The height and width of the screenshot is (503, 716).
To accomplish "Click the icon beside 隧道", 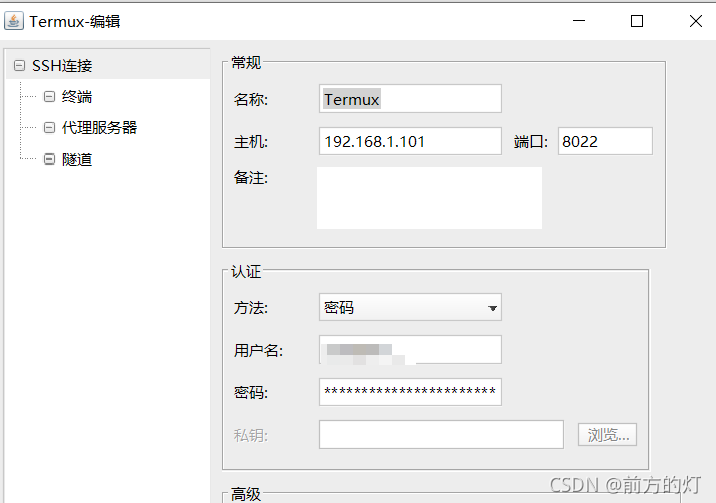I will 49,159.
